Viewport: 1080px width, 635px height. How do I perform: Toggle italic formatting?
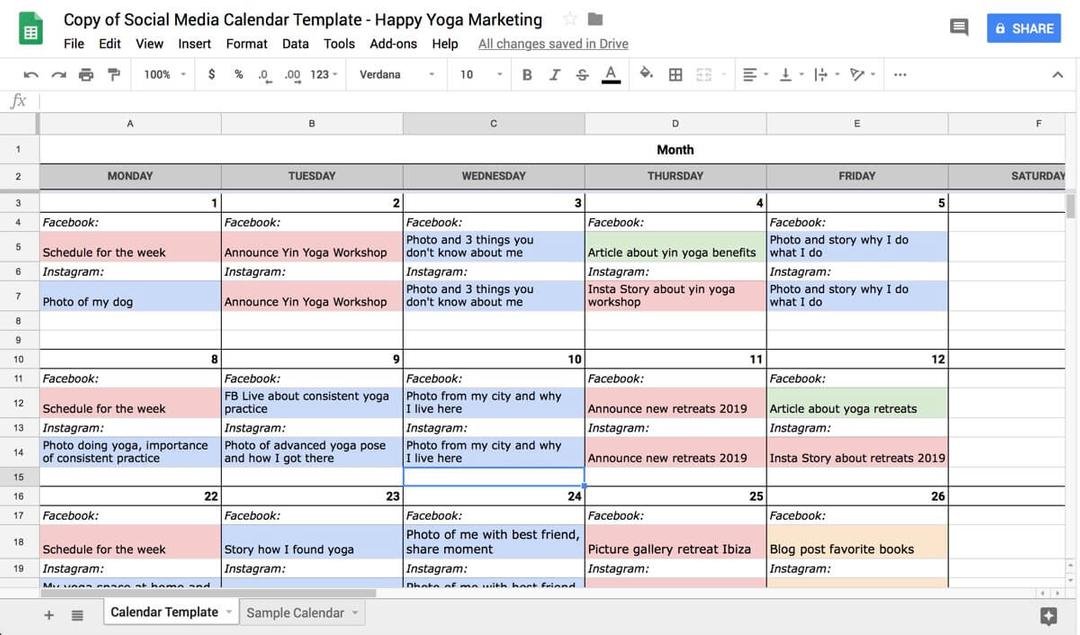coord(555,75)
